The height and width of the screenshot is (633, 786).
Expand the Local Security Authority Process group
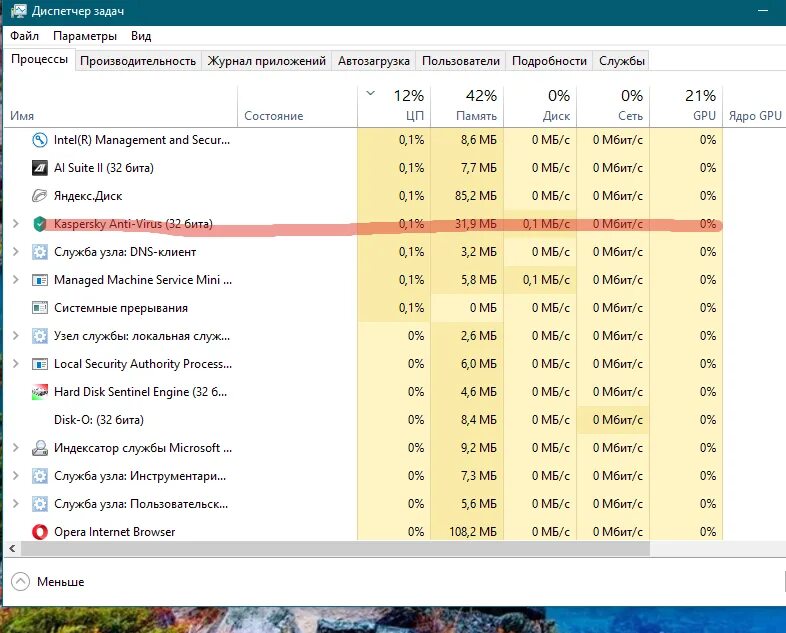[x=16, y=364]
